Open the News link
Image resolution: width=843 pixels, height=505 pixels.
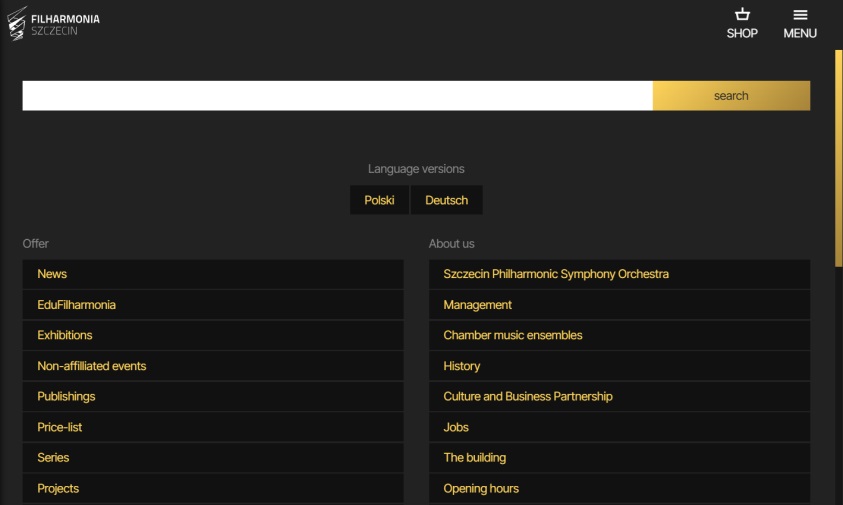pyautogui.click(x=52, y=274)
